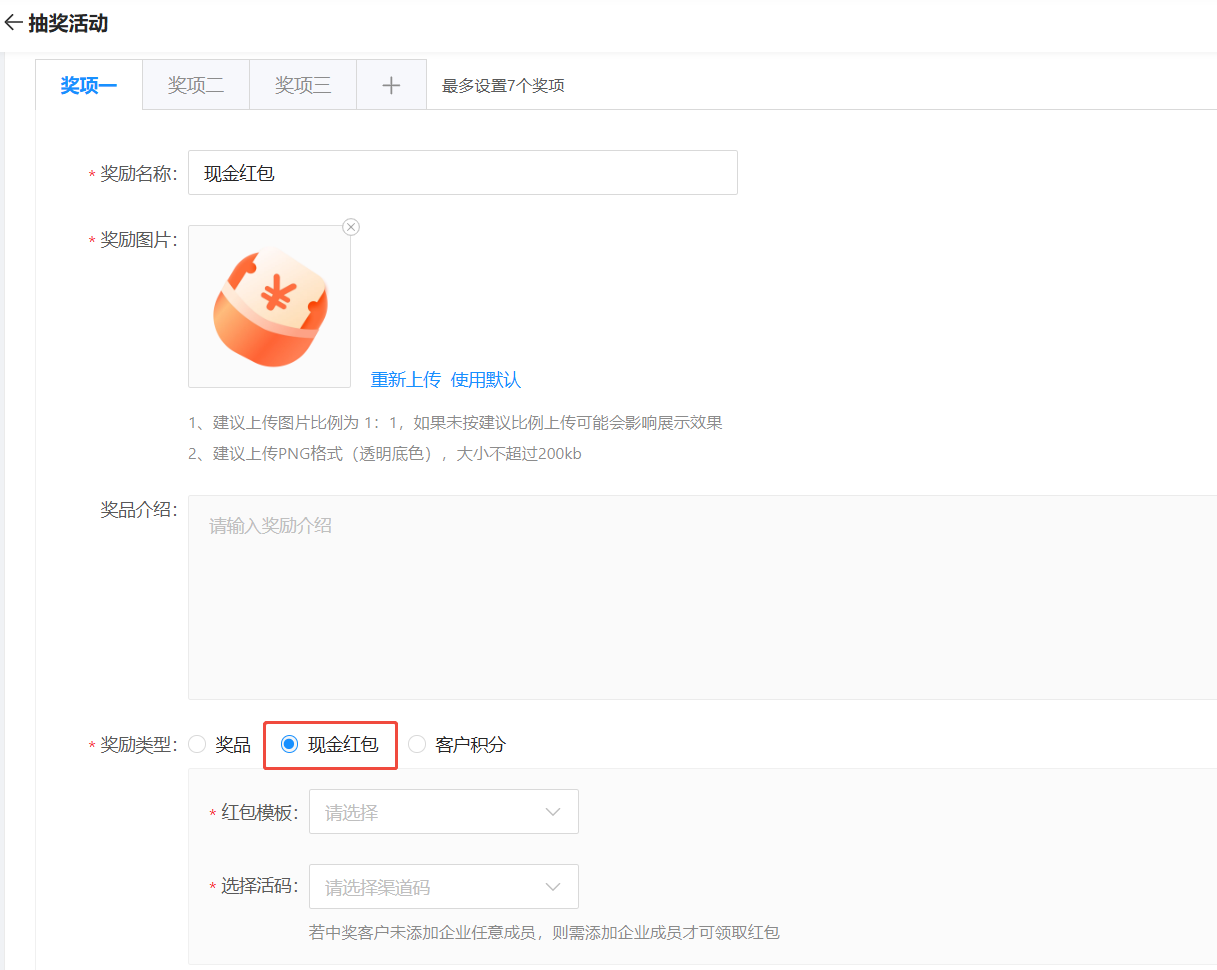The height and width of the screenshot is (970, 1217).
Task: Select the 现金红包 radio option
Action: (290, 744)
